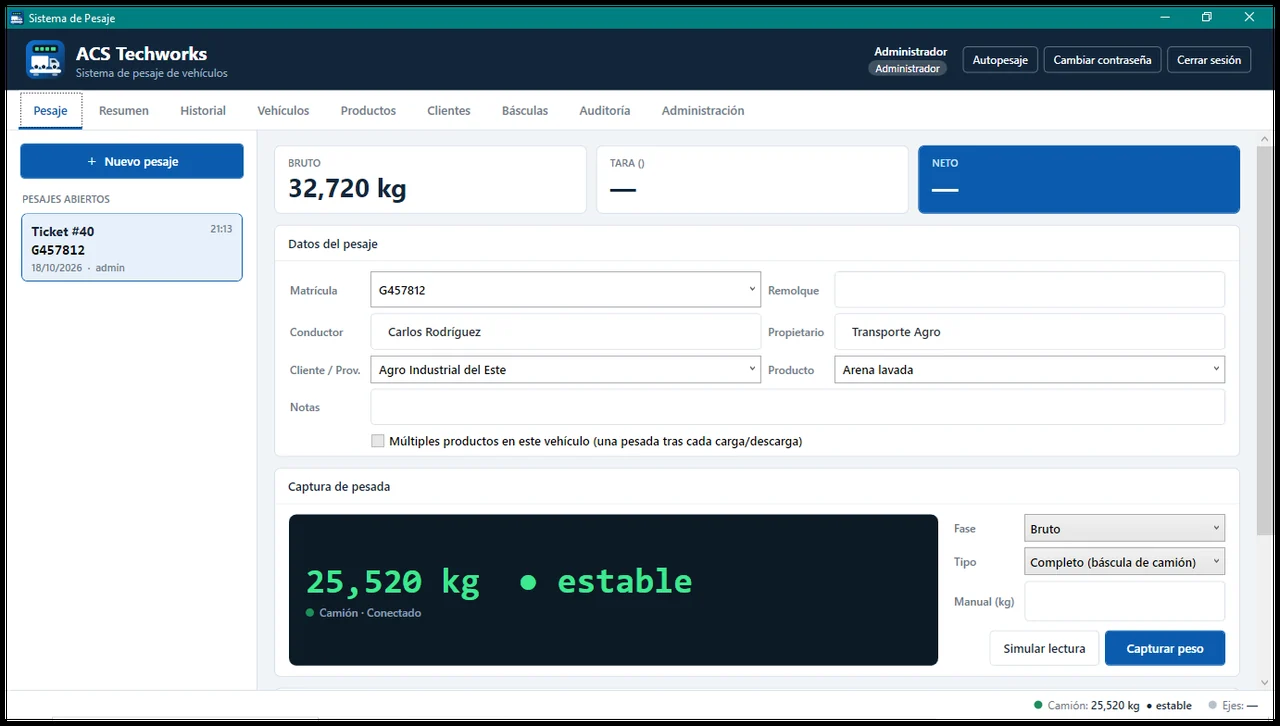
Task: Click the "Camión · Conectado" connection status
Action: (x=364, y=613)
